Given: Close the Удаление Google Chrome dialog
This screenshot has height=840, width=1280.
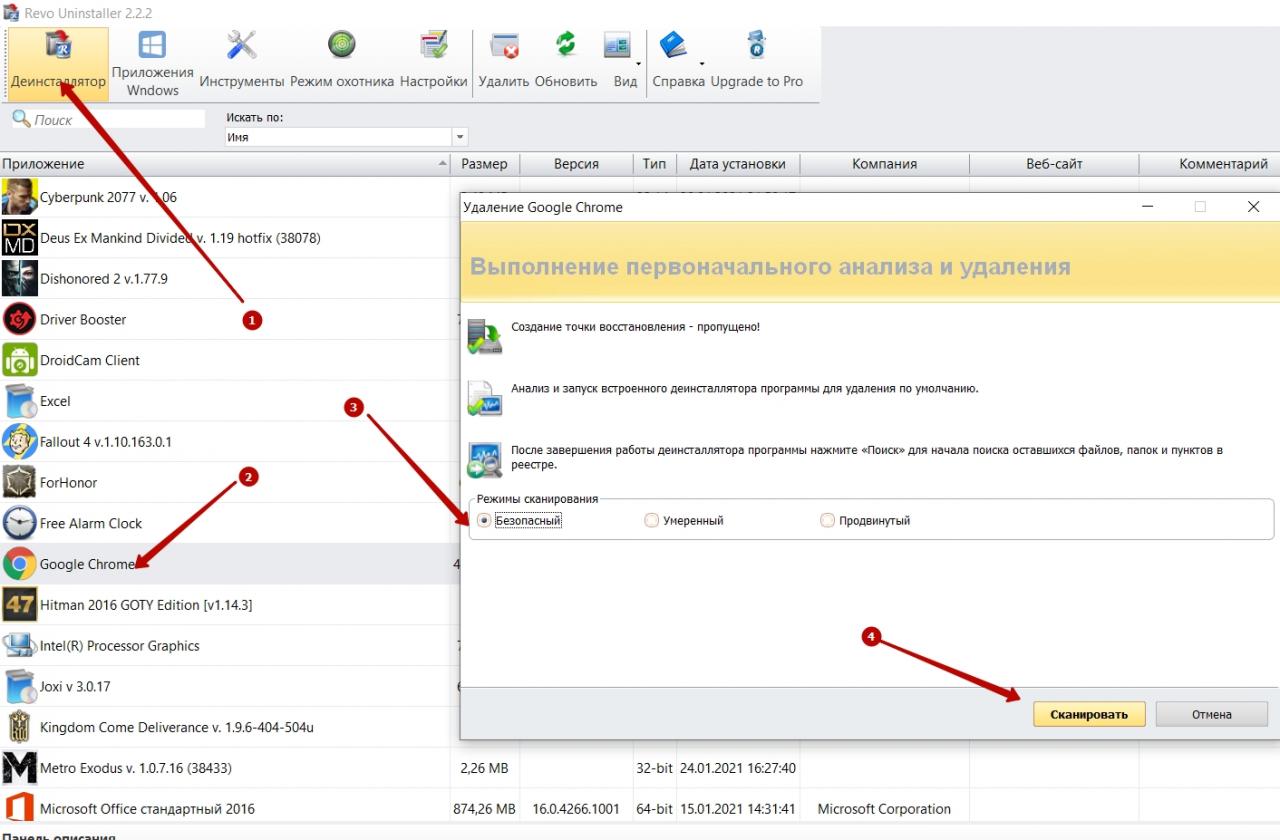Looking at the screenshot, I should (x=1253, y=207).
